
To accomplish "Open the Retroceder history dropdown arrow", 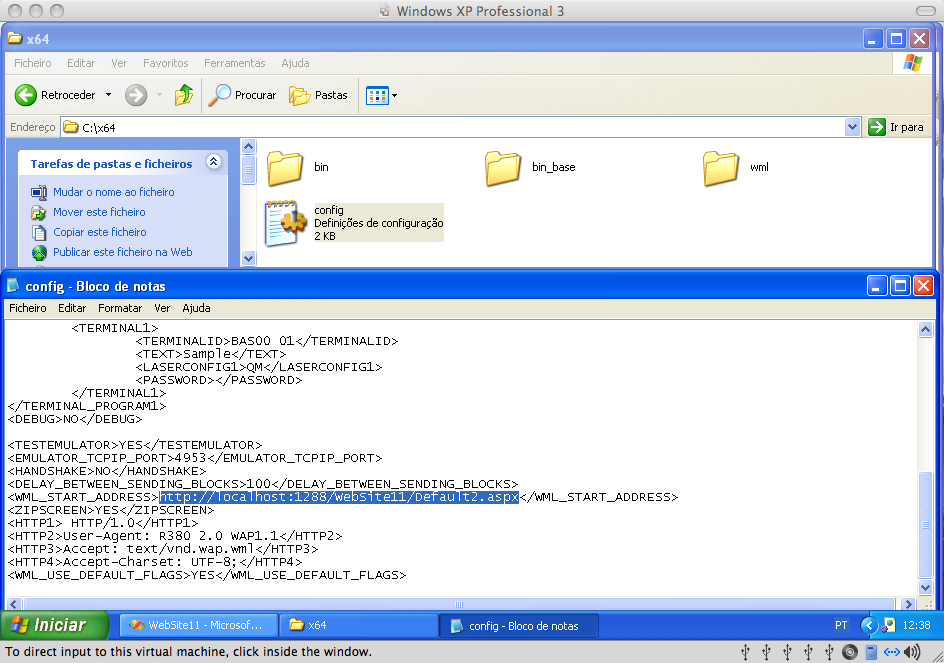I will coord(108,95).
